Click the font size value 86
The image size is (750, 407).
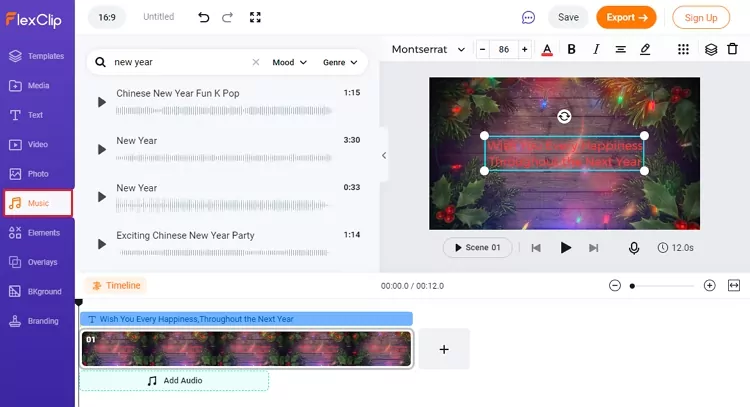point(504,49)
